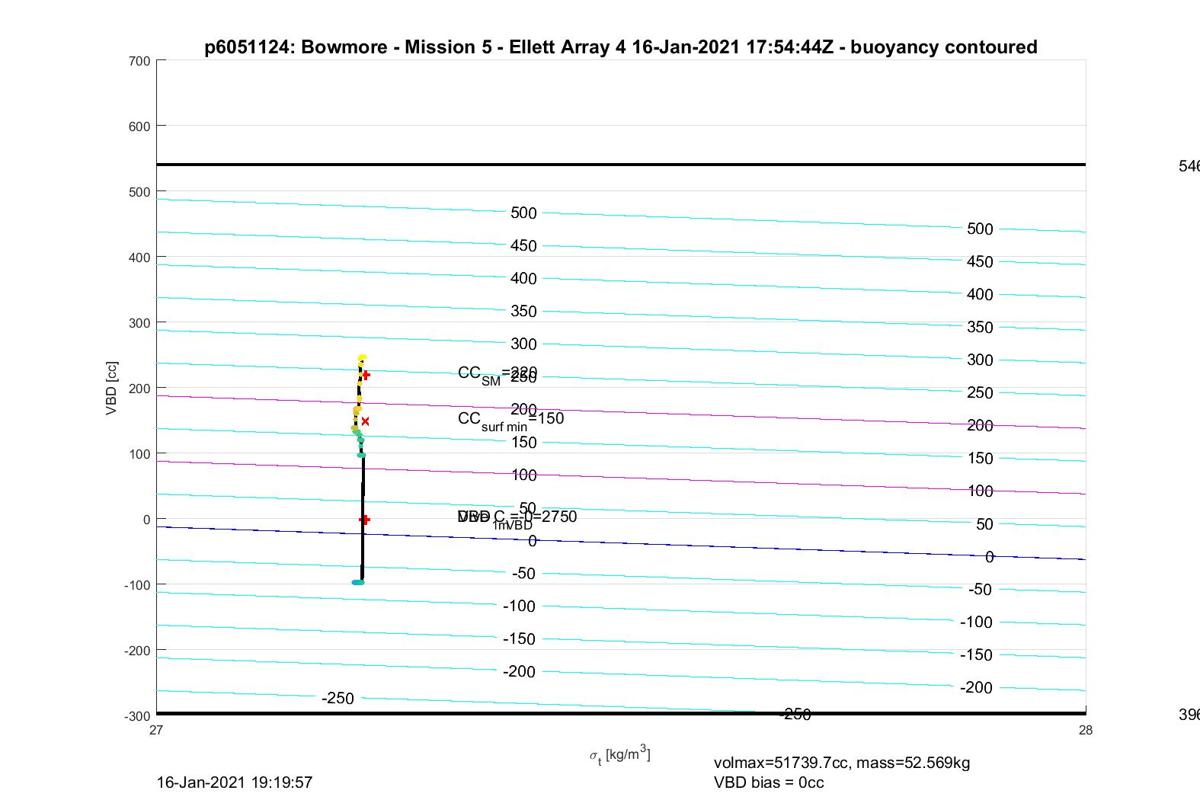Click the red x marker near surf min
Screen dimensions: 1200x804
(x=365, y=421)
